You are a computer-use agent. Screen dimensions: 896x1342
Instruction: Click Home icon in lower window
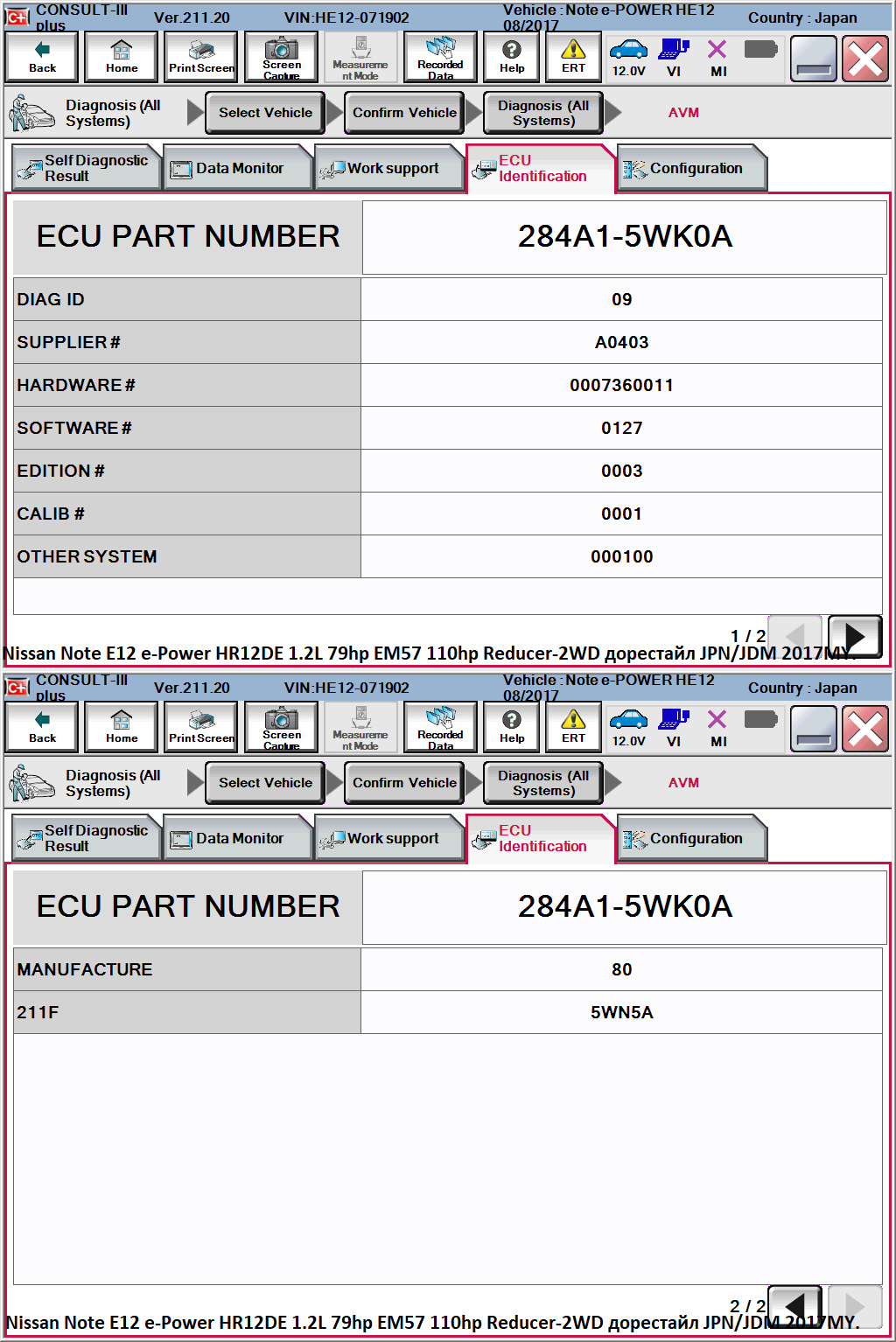pyautogui.click(x=122, y=727)
